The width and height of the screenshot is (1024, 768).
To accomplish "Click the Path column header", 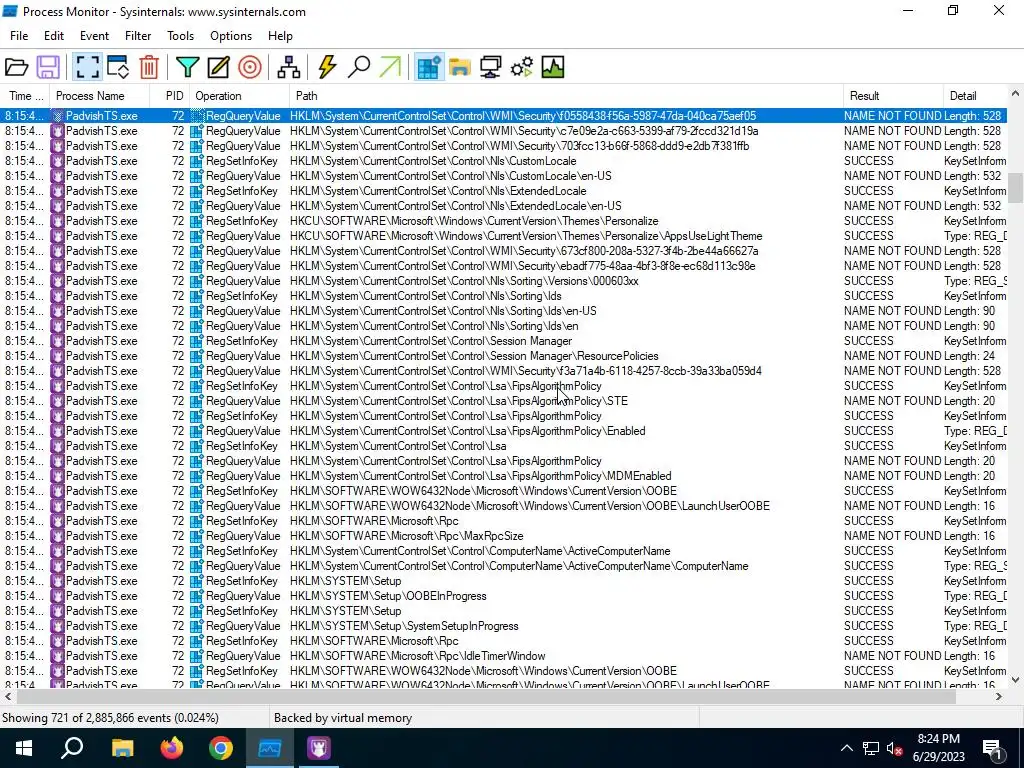I will [x=566, y=96].
